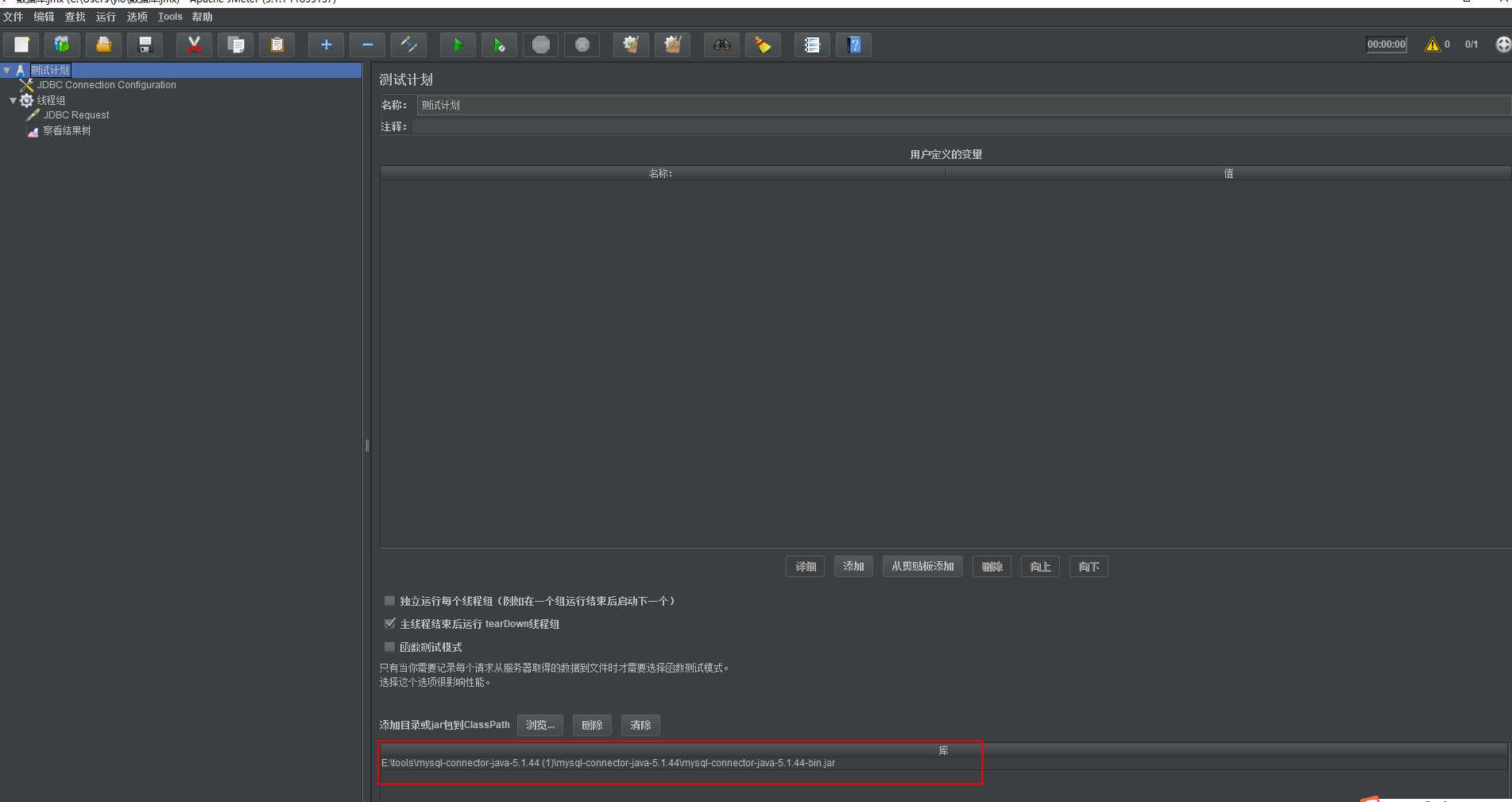Collapse the 线程组 tree node

[13, 101]
